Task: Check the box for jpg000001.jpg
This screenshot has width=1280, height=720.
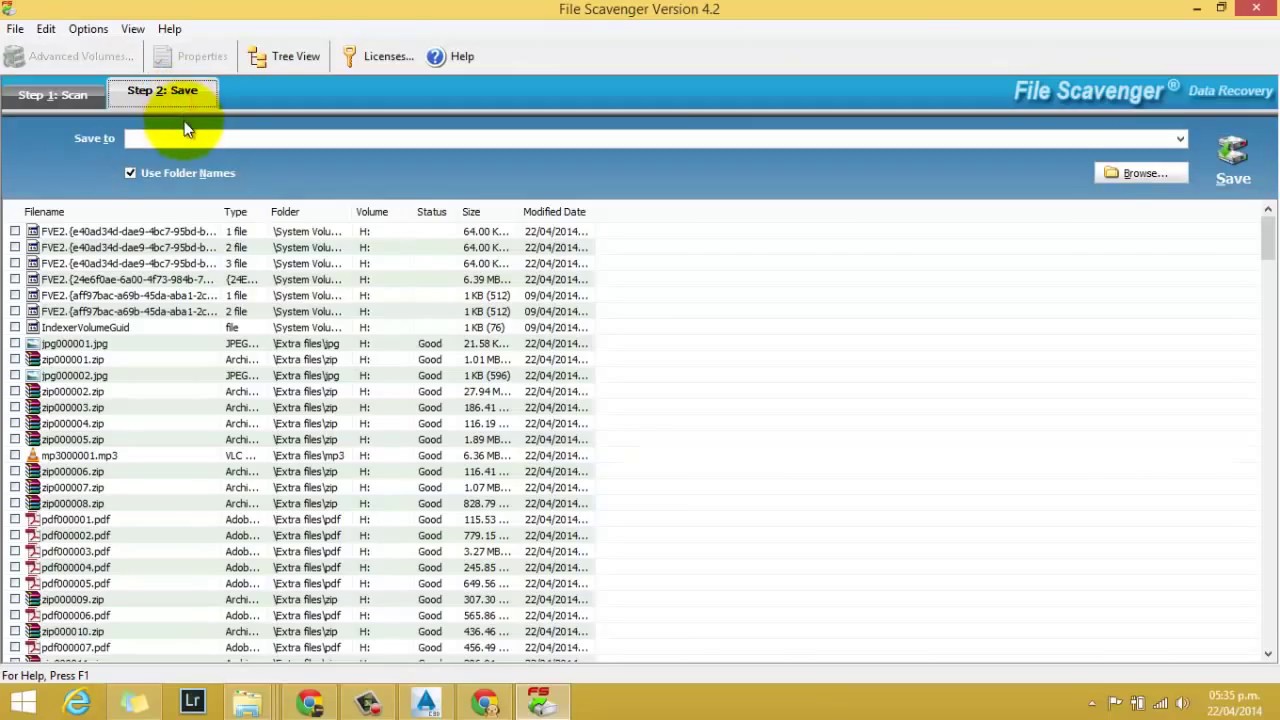Action: tap(15, 344)
